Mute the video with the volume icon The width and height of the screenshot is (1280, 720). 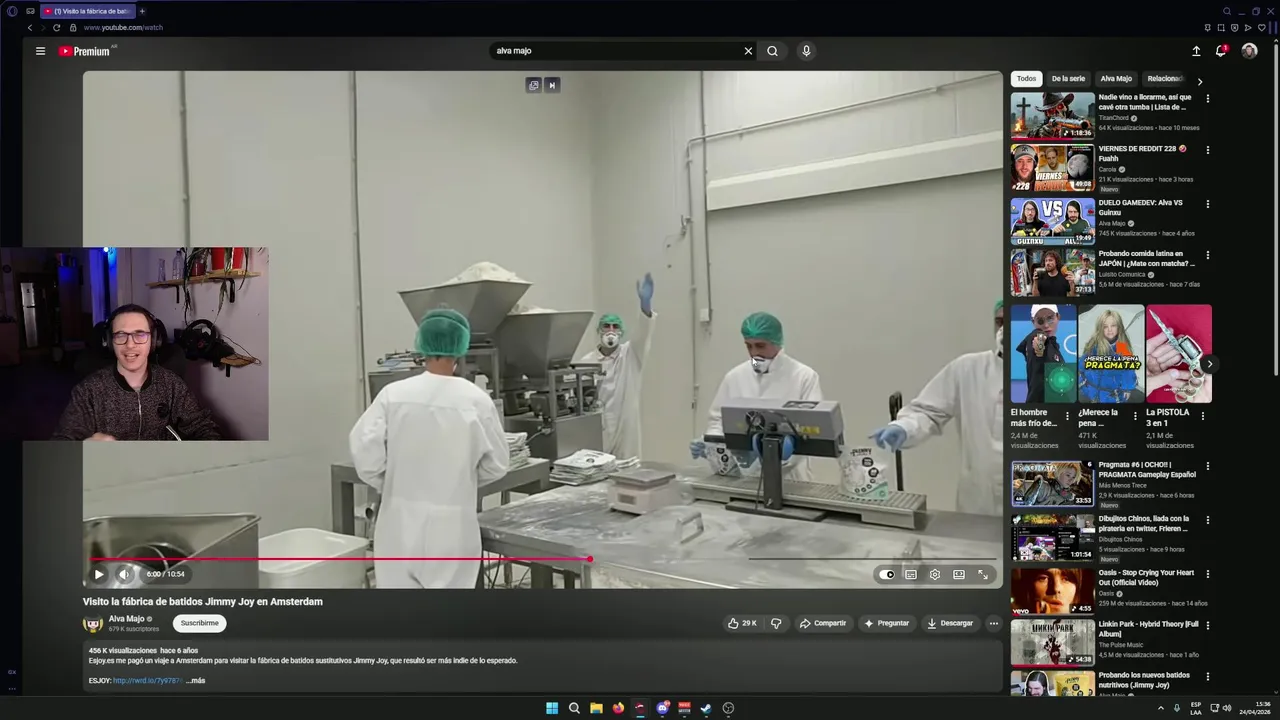coord(124,574)
